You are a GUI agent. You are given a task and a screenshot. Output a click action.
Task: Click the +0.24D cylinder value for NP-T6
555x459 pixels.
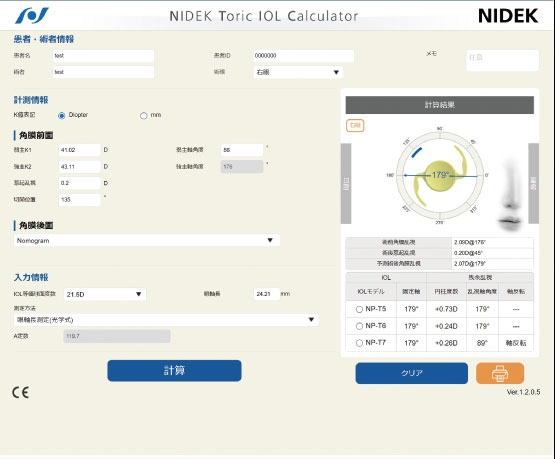coord(446,326)
